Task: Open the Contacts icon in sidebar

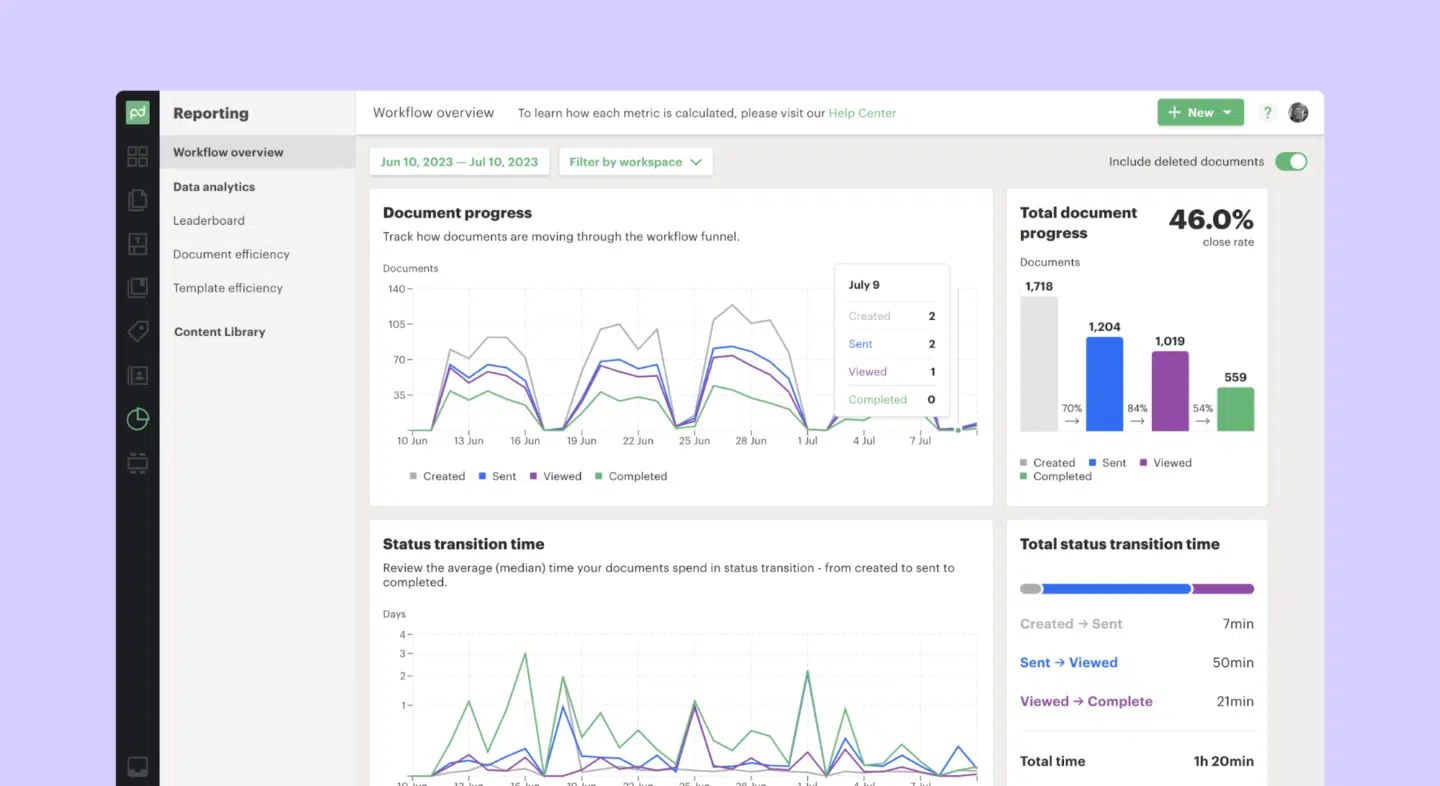Action: pos(137,375)
